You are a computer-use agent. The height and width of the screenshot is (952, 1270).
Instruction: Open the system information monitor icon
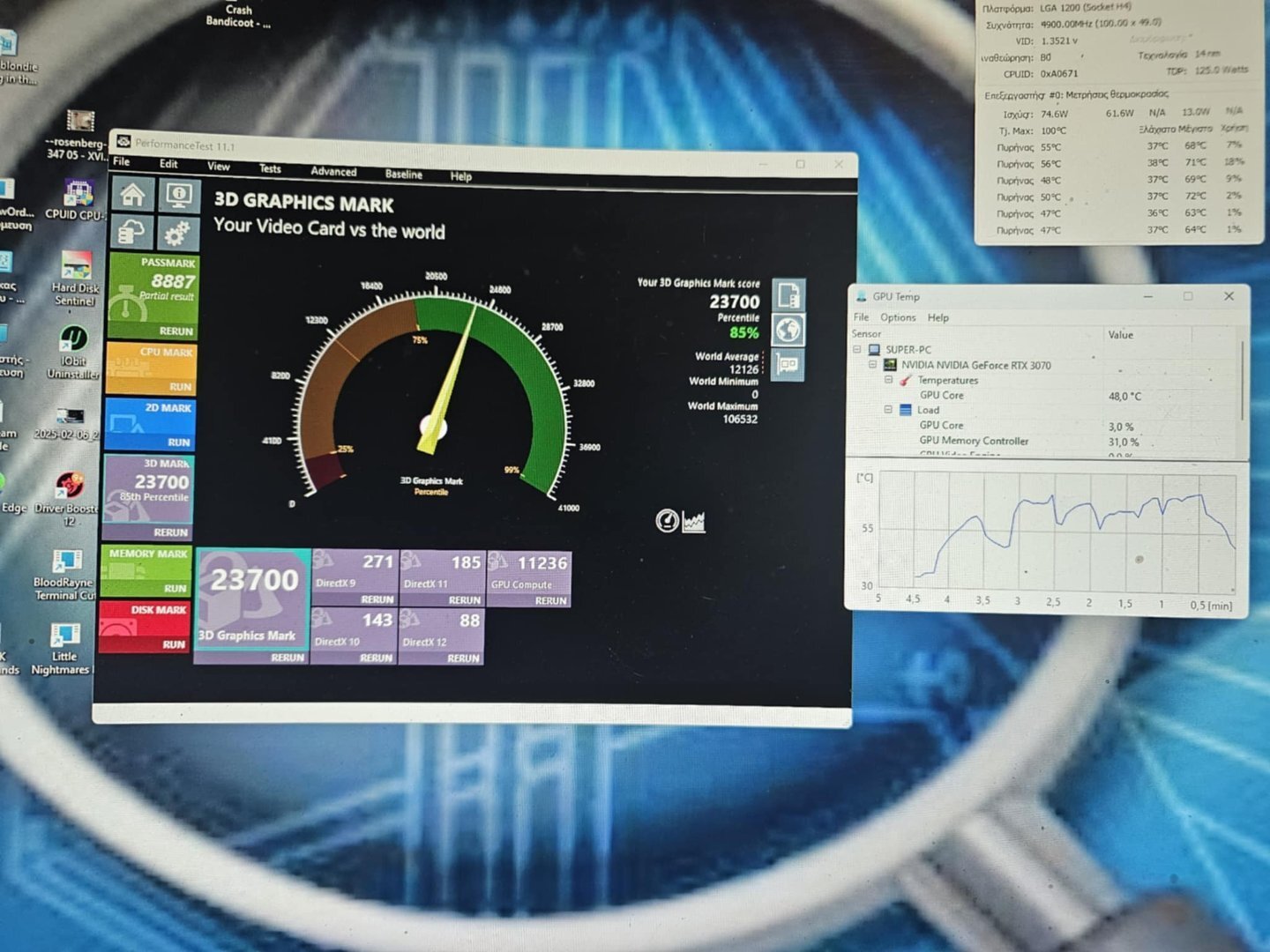pyautogui.click(x=179, y=195)
